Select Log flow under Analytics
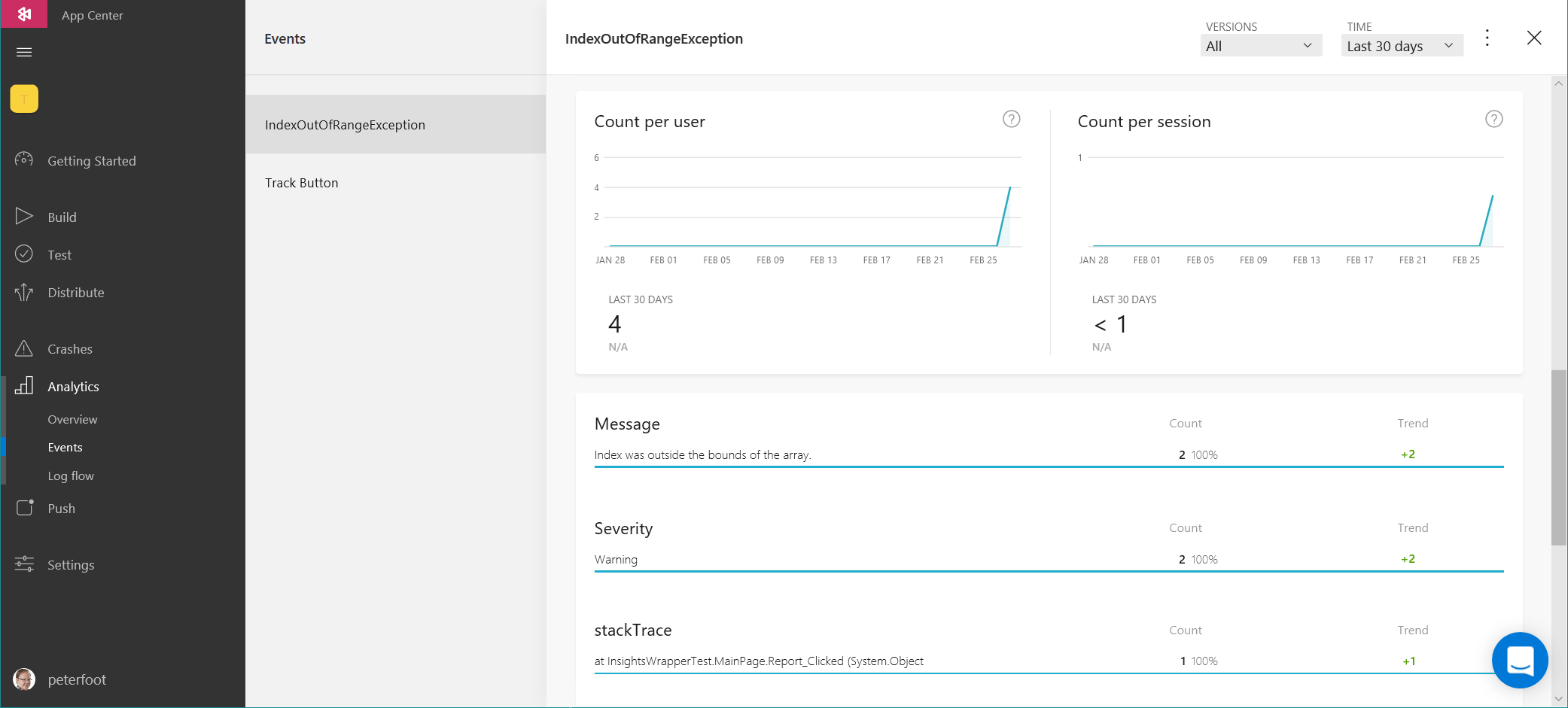This screenshot has width=1568, height=708. coord(71,476)
